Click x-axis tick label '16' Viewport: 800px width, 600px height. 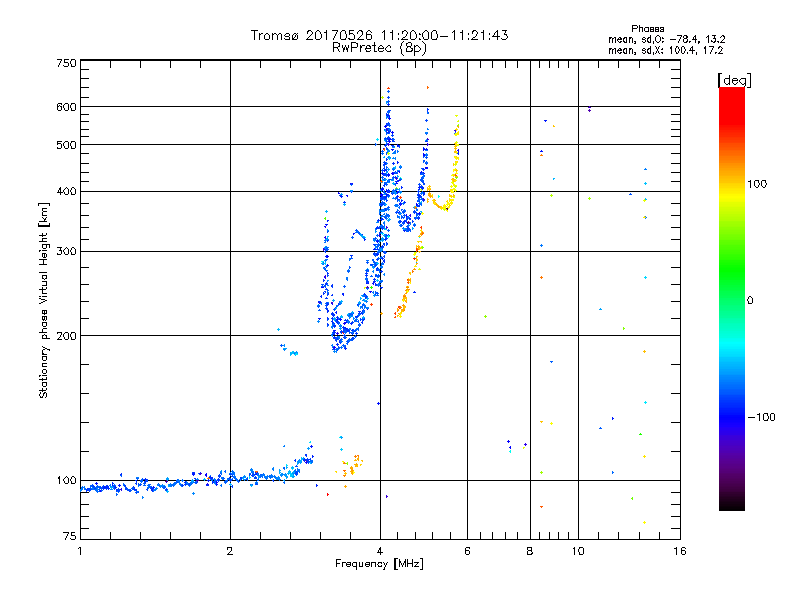pos(680,551)
